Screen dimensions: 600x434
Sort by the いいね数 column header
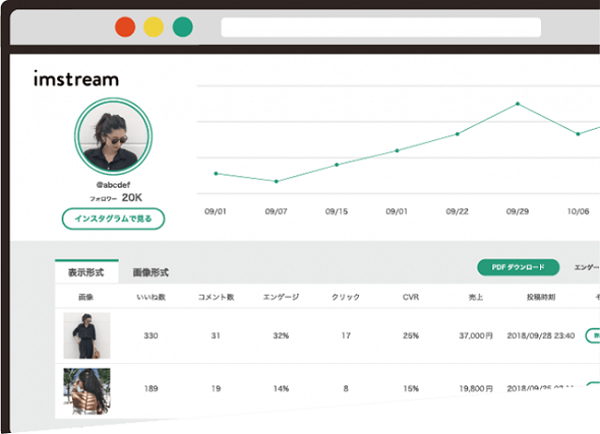[151, 297]
